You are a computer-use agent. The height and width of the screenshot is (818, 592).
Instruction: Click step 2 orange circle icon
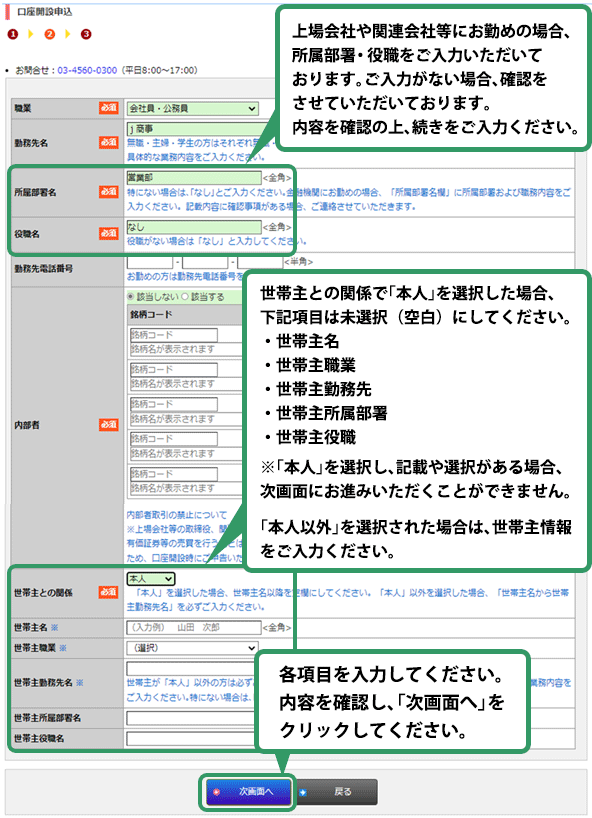(x=50, y=34)
